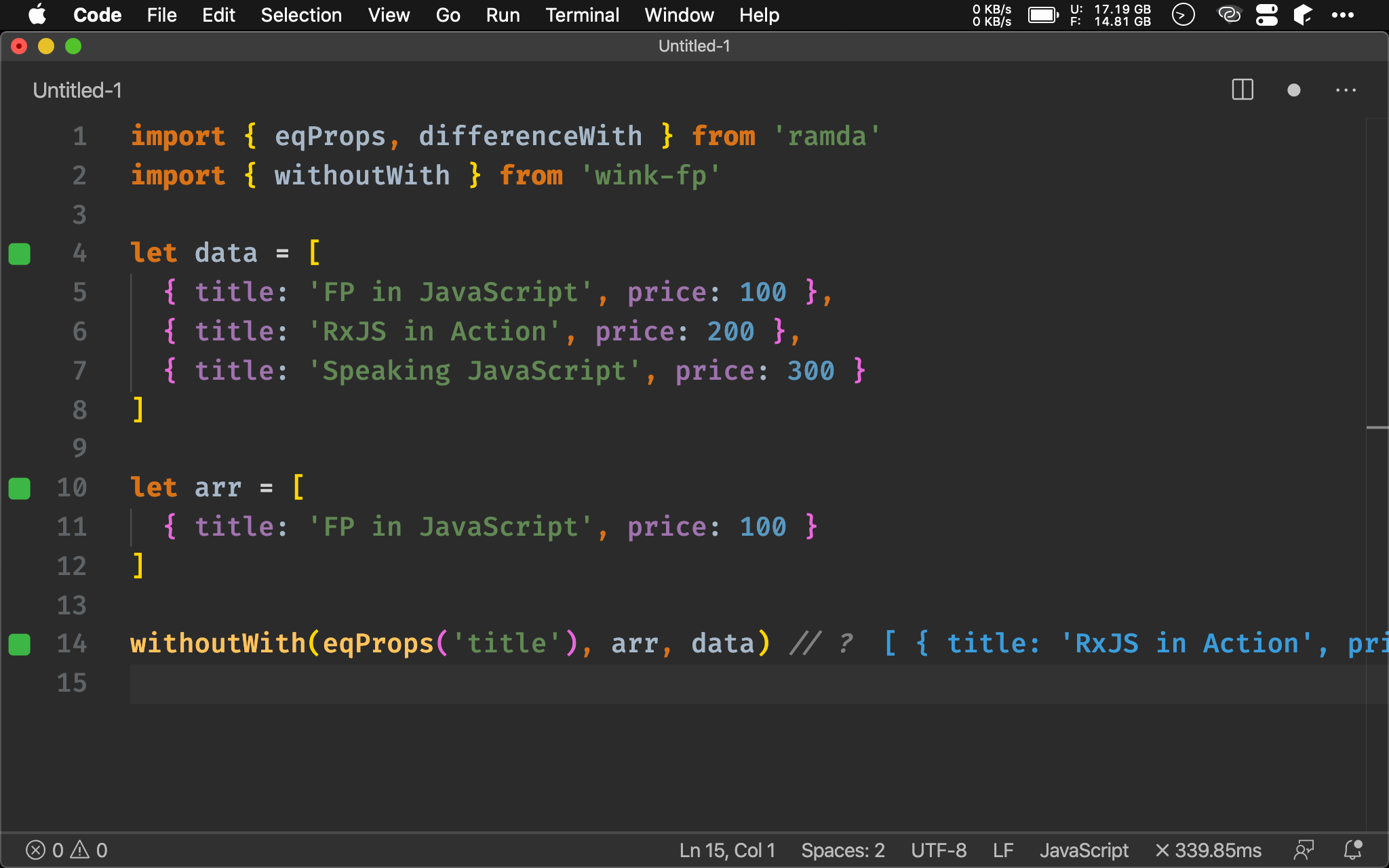Screen dimensions: 1389x868
Task: Open the Apple menu
Action: (x=37, y=15)
